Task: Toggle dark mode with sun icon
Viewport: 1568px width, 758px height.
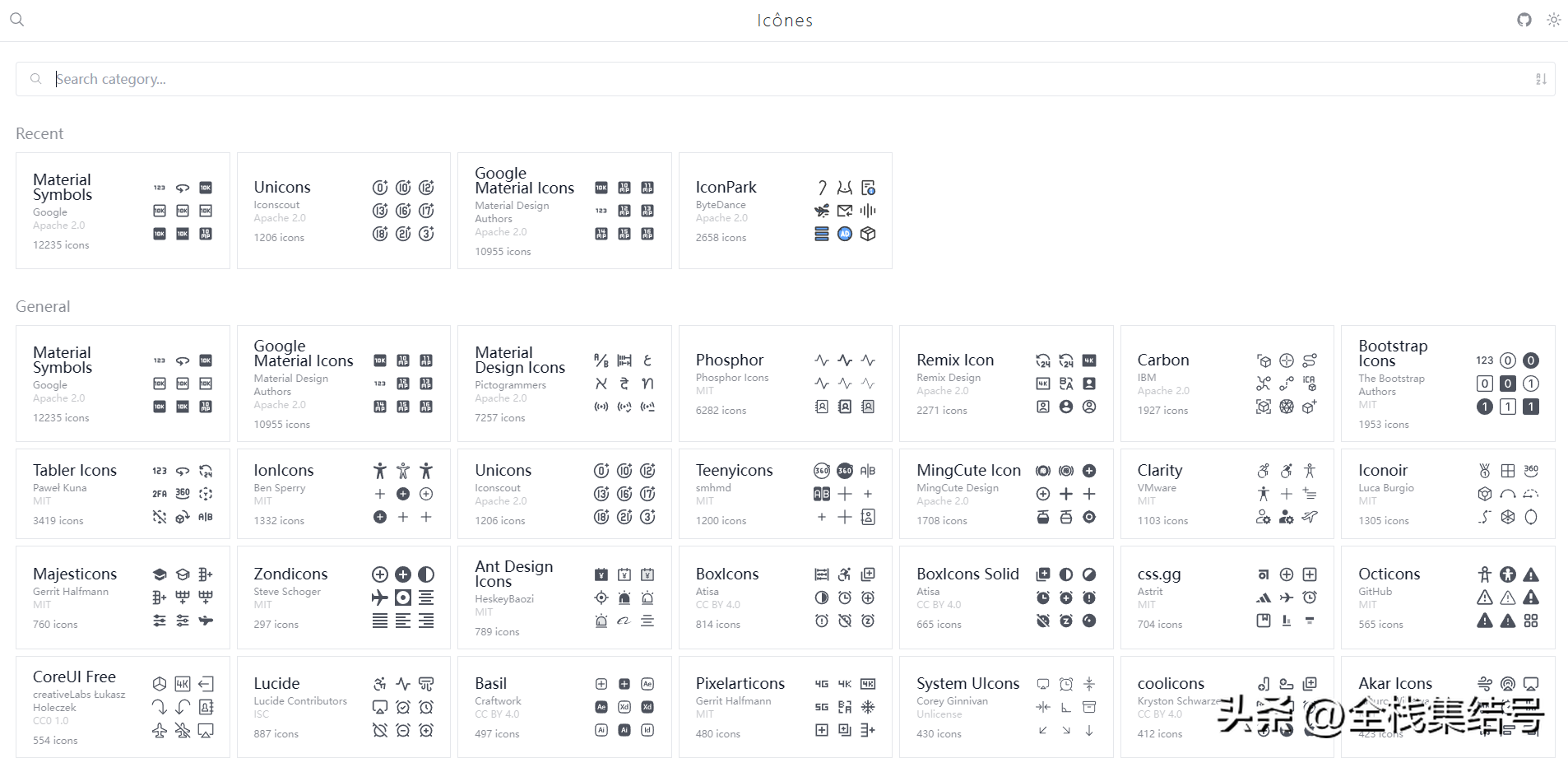Action: click(1553, 20)
